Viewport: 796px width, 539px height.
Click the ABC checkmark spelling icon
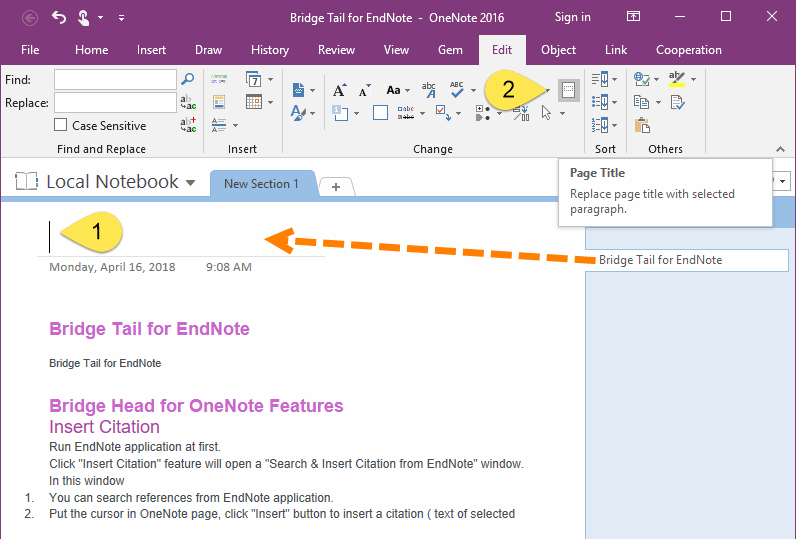(x=456, y=90)
